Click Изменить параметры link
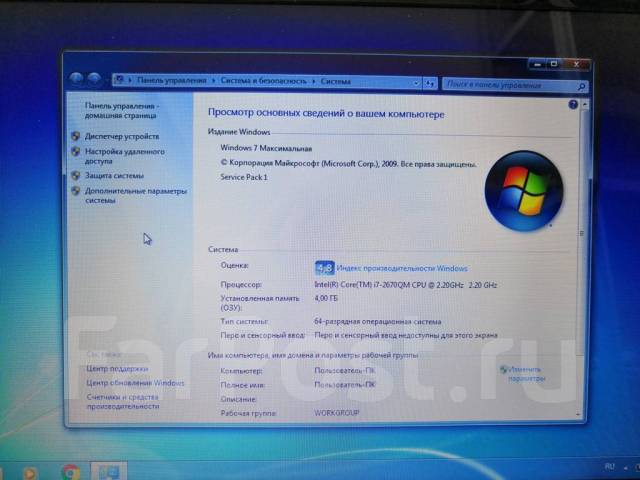640x480 pixels. point(526,374)
